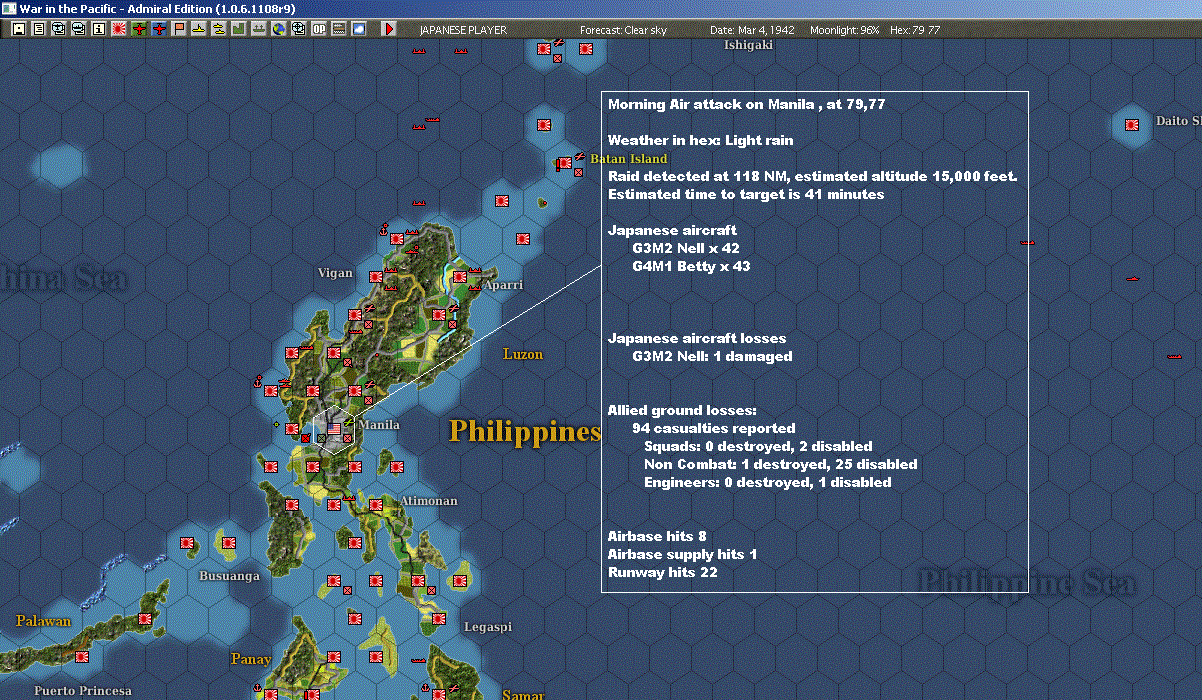Viewport: 1202px width, 700px height.
Task: Click the 'Airbase supply hits 1' line
Action: [682, 554]
